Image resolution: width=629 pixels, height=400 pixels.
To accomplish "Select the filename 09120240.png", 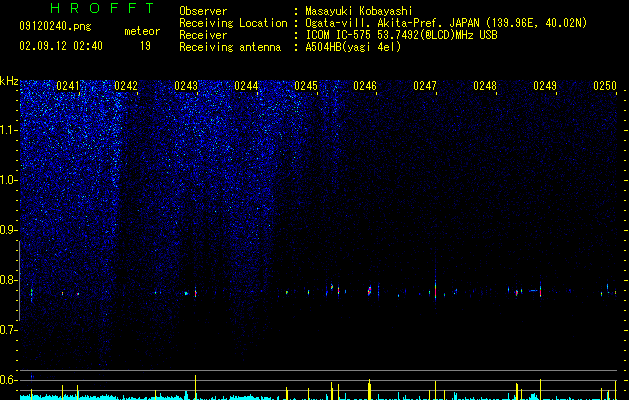I will [x=55, y=27].
